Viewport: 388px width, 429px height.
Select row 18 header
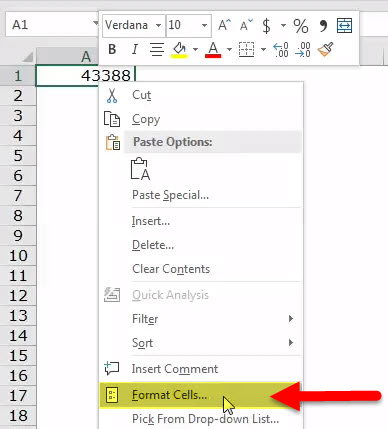18,416
